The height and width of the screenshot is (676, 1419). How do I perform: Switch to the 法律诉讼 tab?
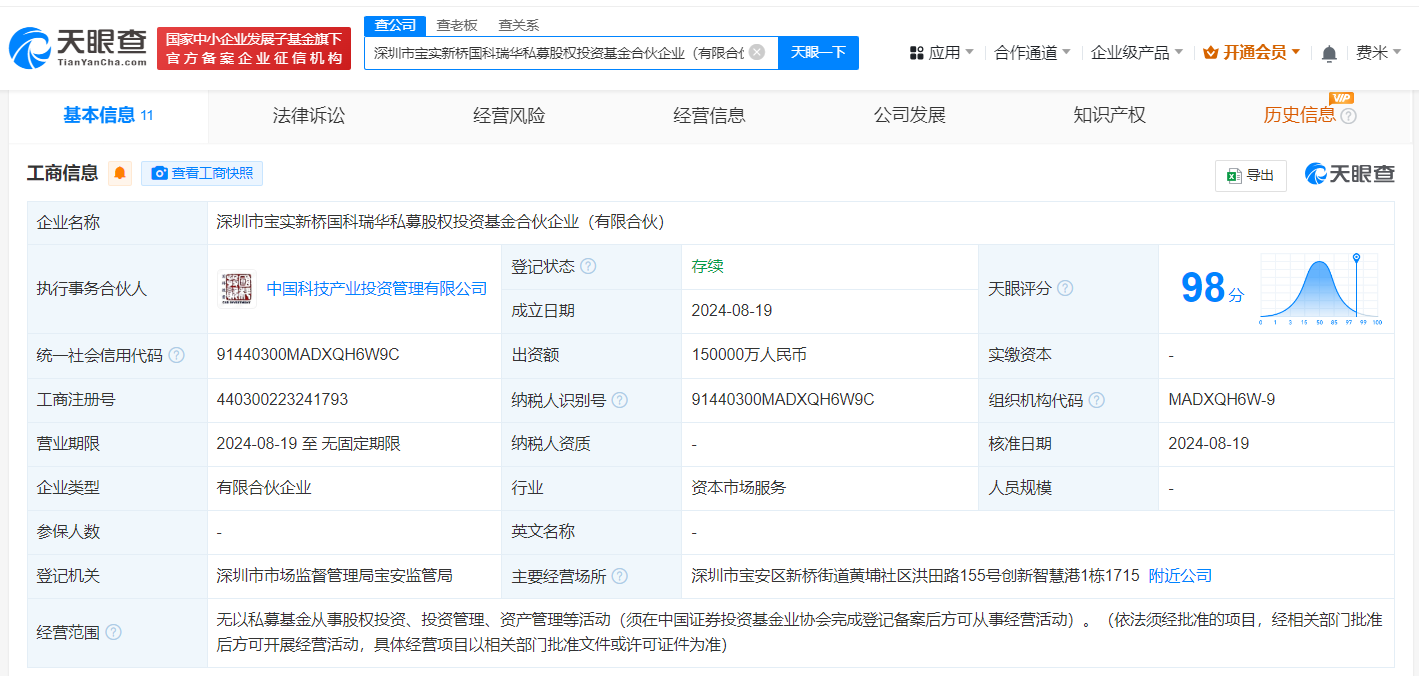[x=308, y=115]
